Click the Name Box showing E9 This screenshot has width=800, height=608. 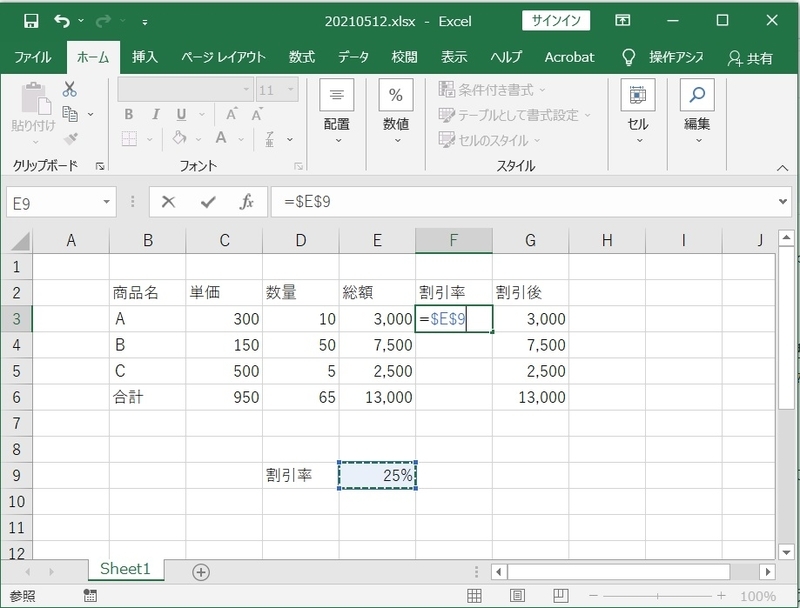click(55, 202)
